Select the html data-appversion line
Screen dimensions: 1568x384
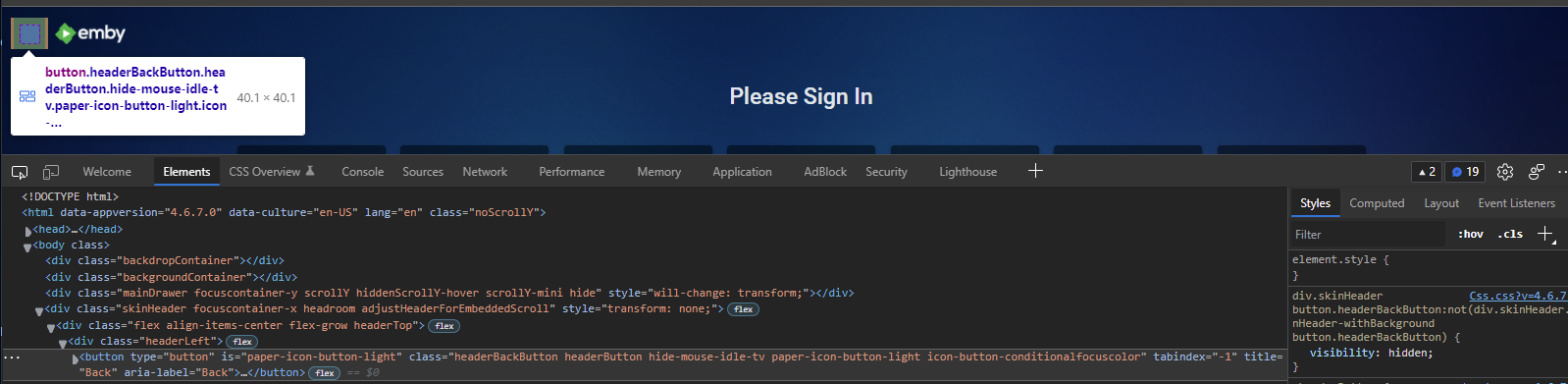point(284,212)
